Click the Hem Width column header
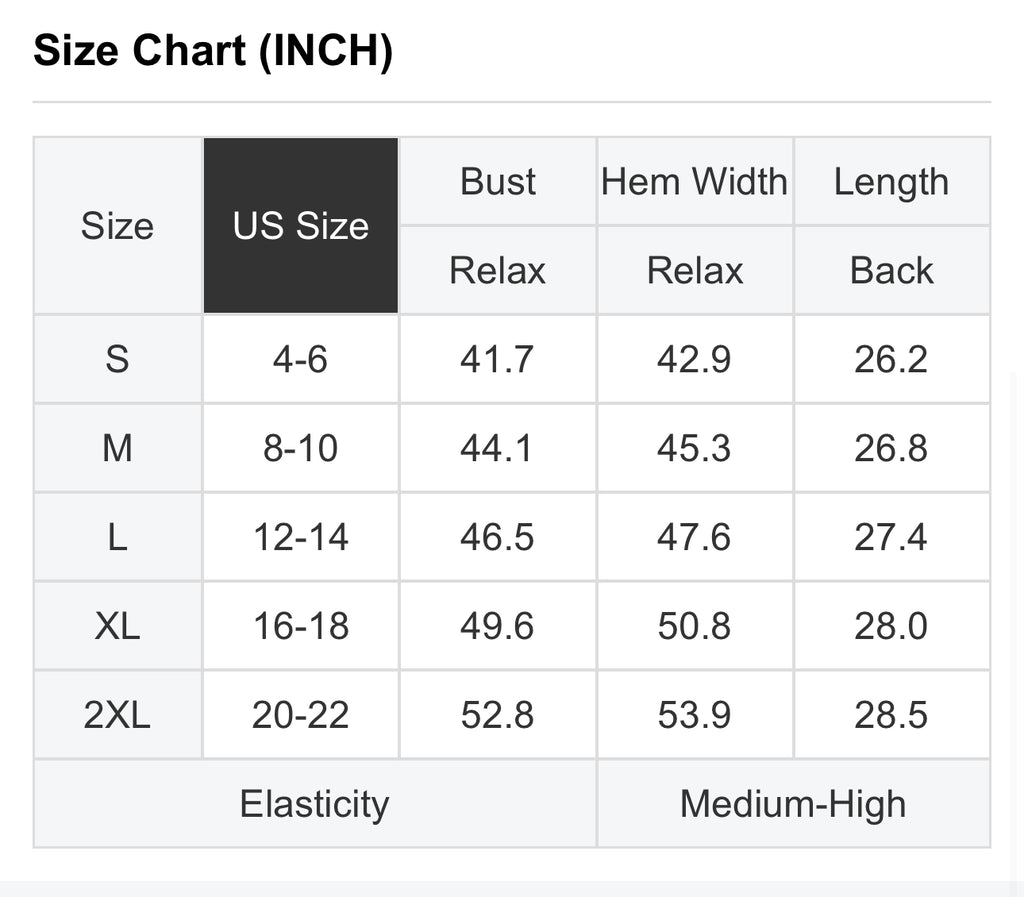 click(695, 181)
